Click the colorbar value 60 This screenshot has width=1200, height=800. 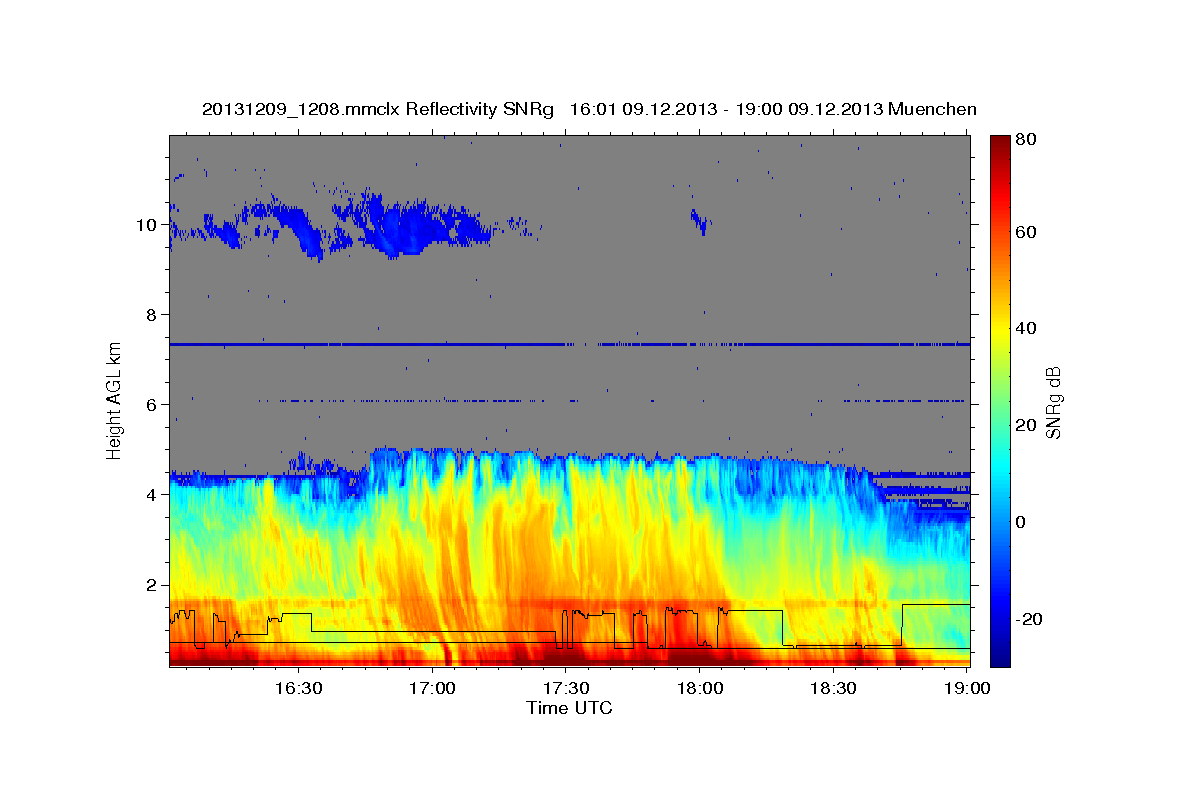point(1026,232)
